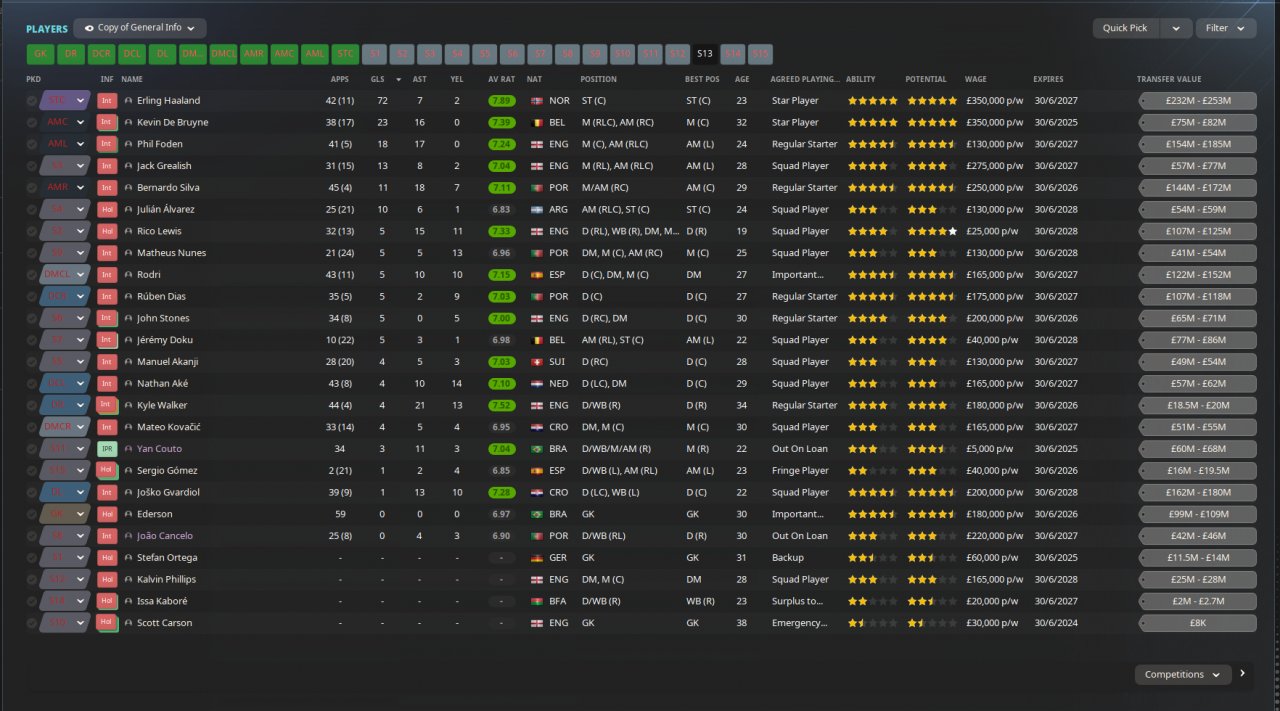Image resolution: width=1280 pixels, height=711 pixels.
Task: Click Brazil flag in Ederson's row
Action: coord(537,514)
